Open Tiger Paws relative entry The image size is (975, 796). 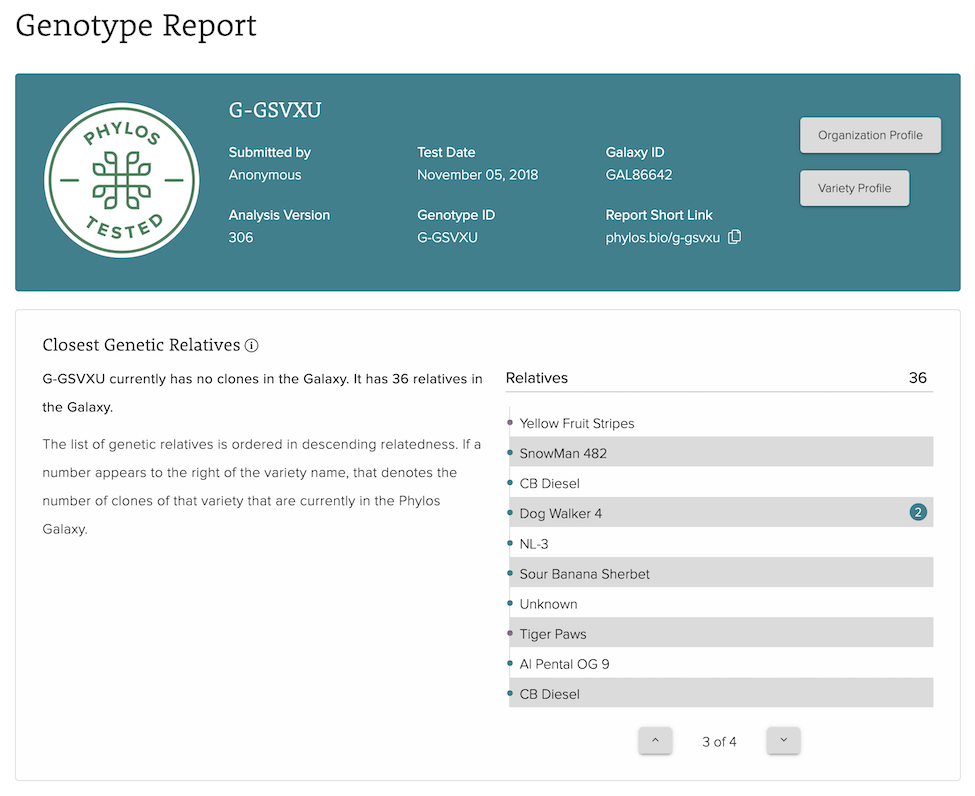click(552, 634)
